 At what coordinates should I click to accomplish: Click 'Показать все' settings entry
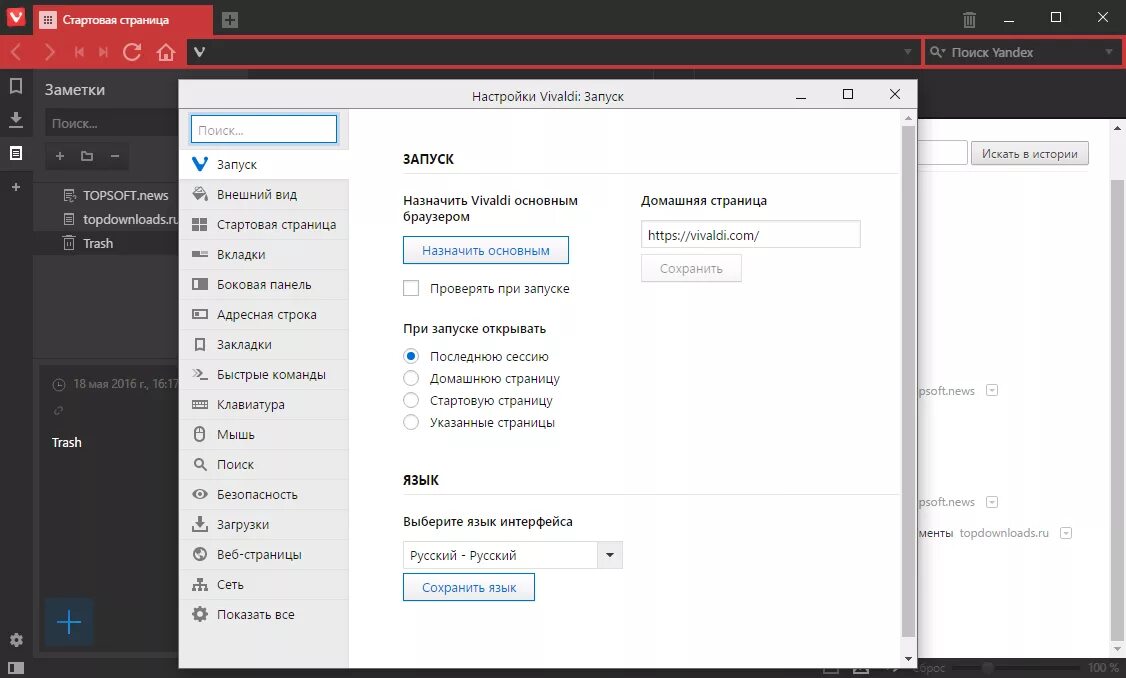[264, 615]
